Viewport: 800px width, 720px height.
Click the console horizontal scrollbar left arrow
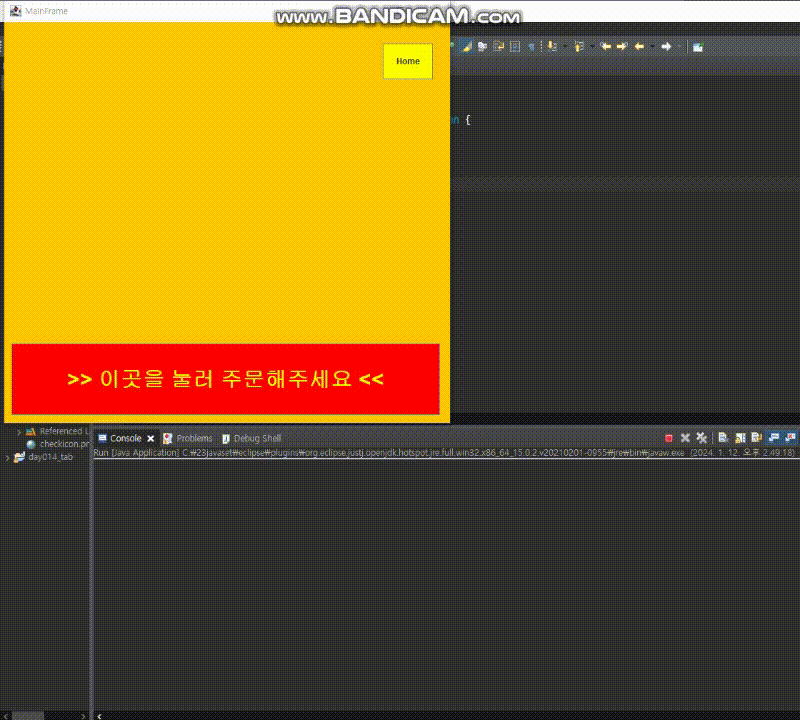tap(99, 716)
